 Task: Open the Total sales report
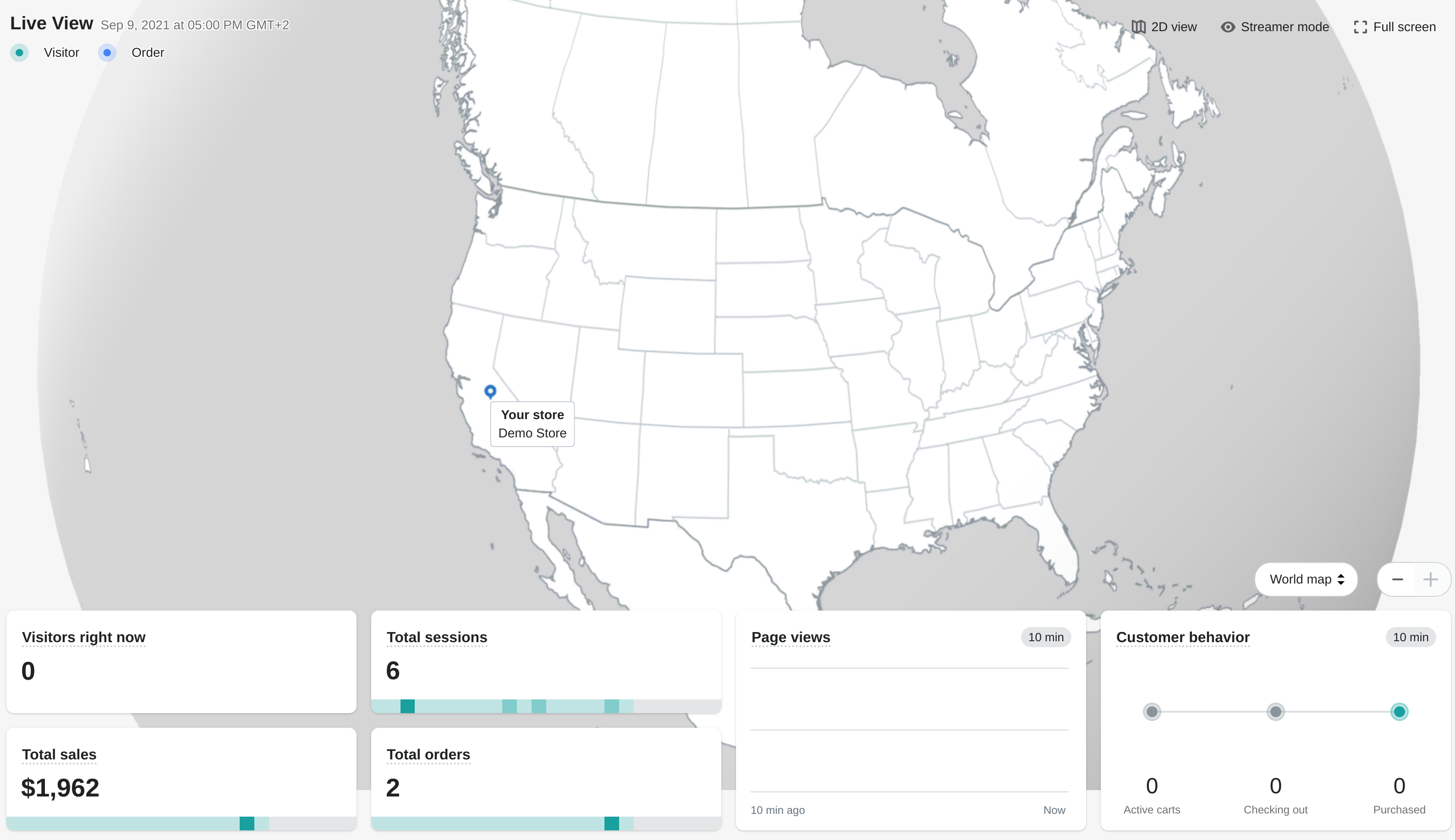tap(59, 754)
